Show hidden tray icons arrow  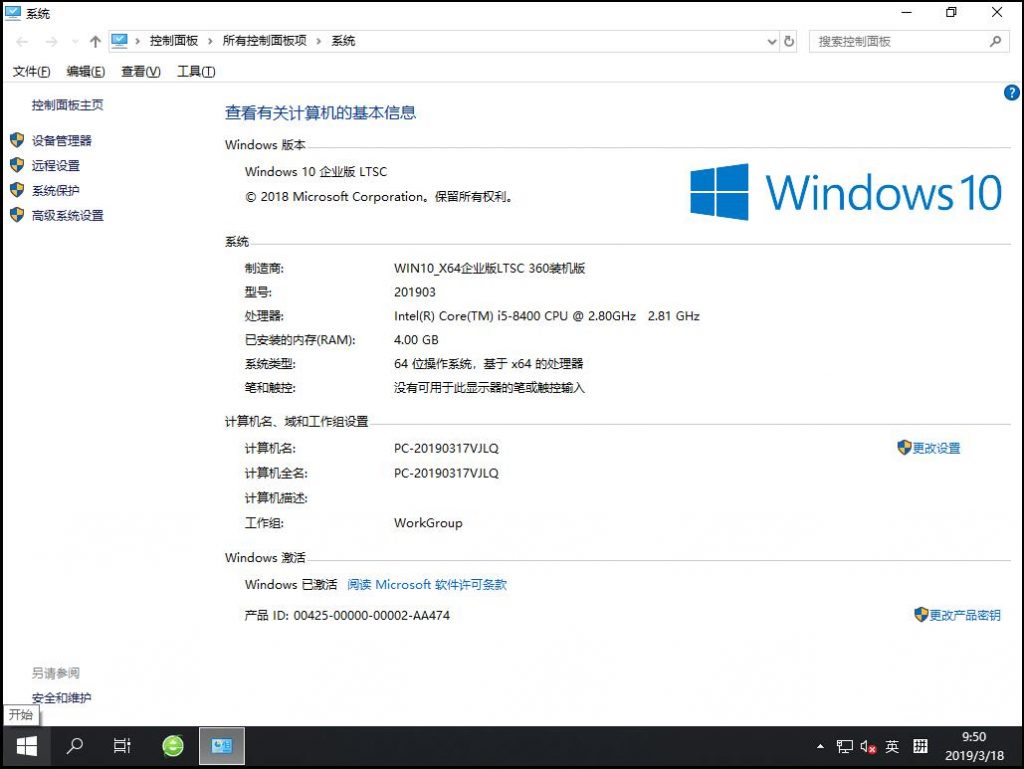point(820,746)
